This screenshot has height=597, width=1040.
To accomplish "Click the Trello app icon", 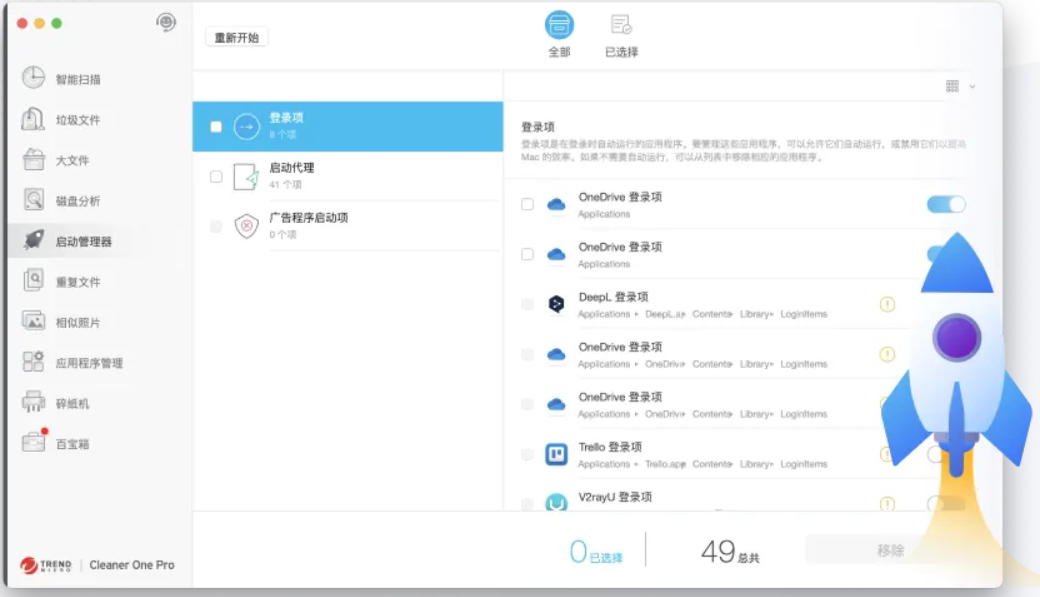I will (x=556, y=454).
